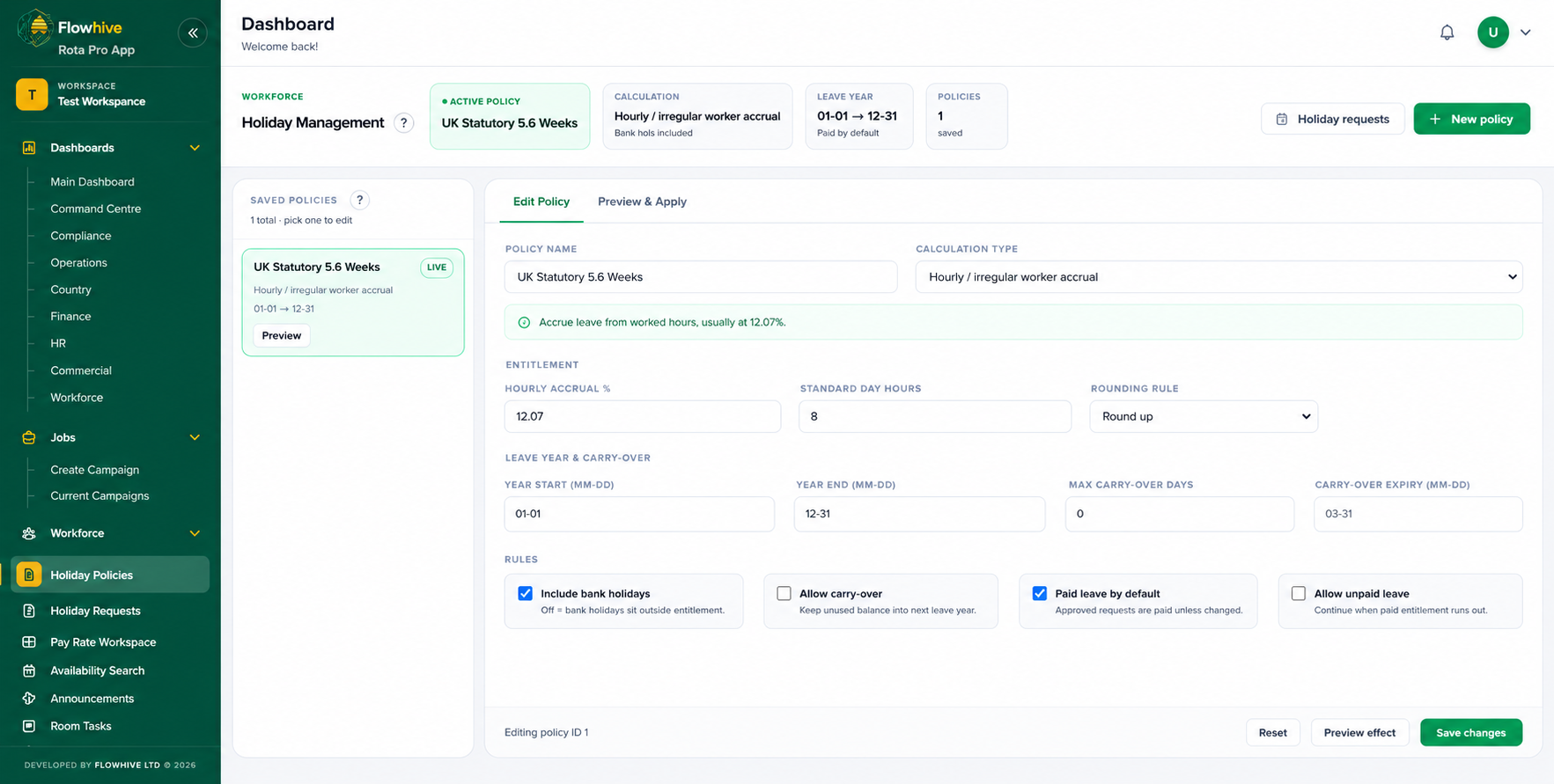Click the Standard Day Hours field
This screenshot has width=1554, height=784.
[934, 416]
